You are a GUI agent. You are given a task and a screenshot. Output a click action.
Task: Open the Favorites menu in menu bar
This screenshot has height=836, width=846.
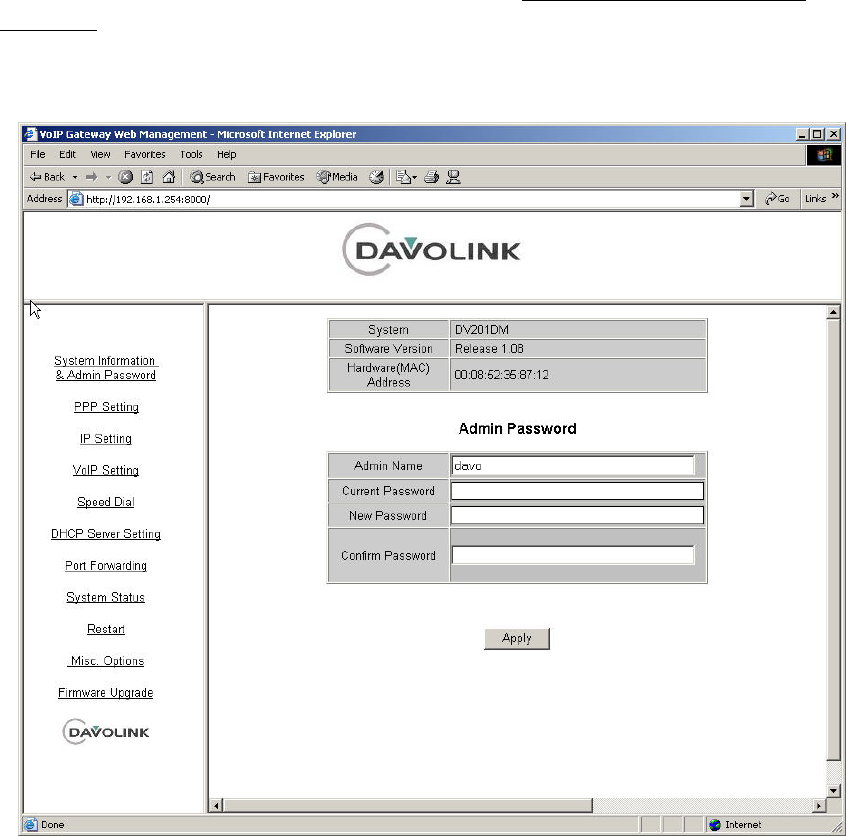click(145, 154)
